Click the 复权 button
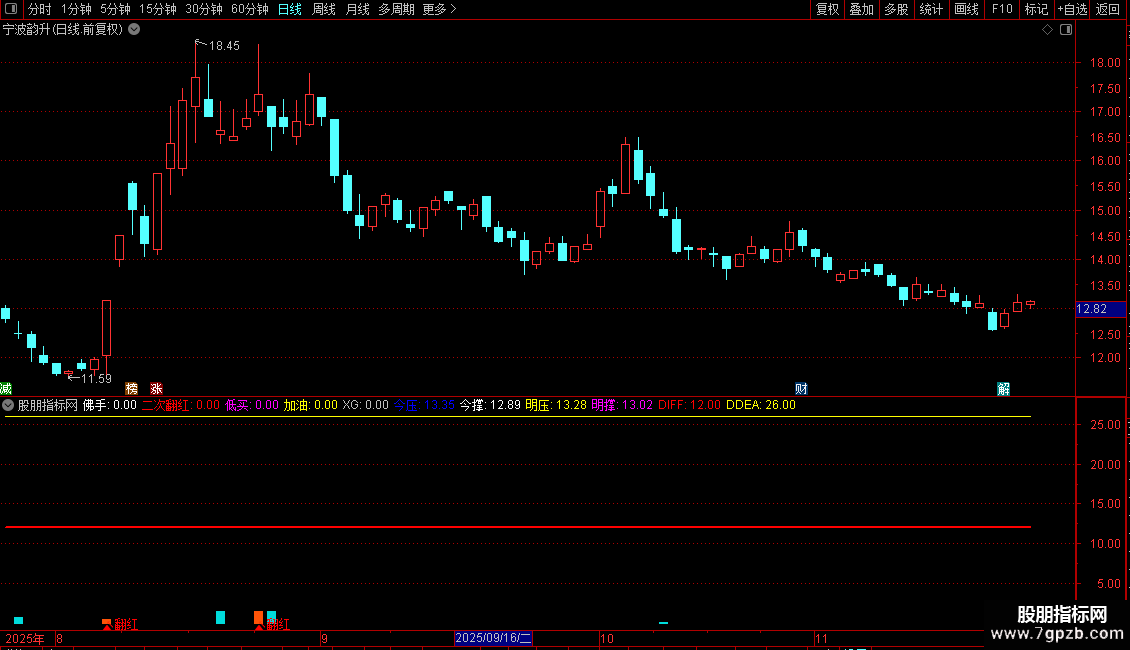Image resolution: width=1130 pixels, height=650 pixels. click(827, 9)
